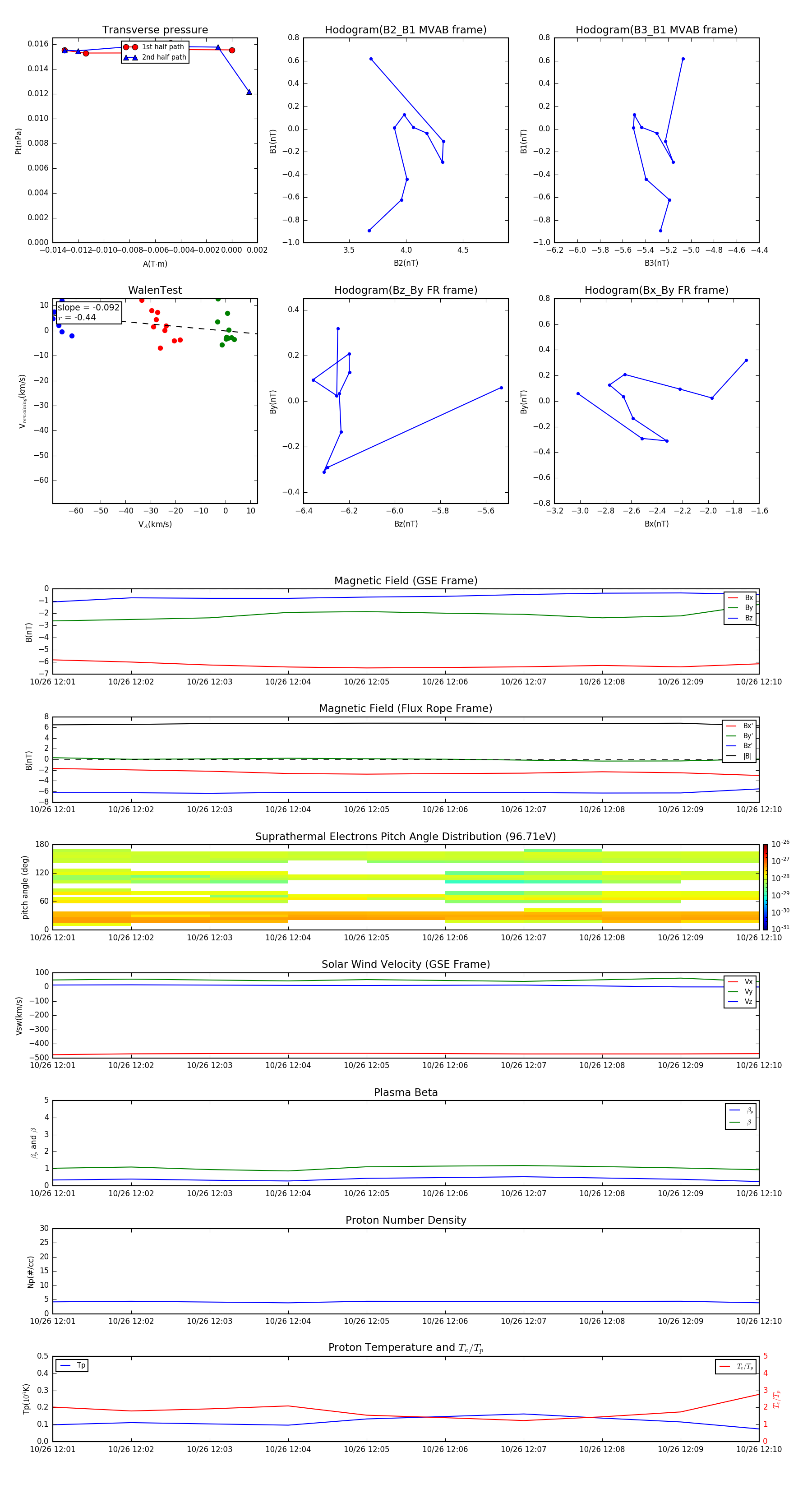Click the "Plasma Beta" panel title

(406, 1093)
